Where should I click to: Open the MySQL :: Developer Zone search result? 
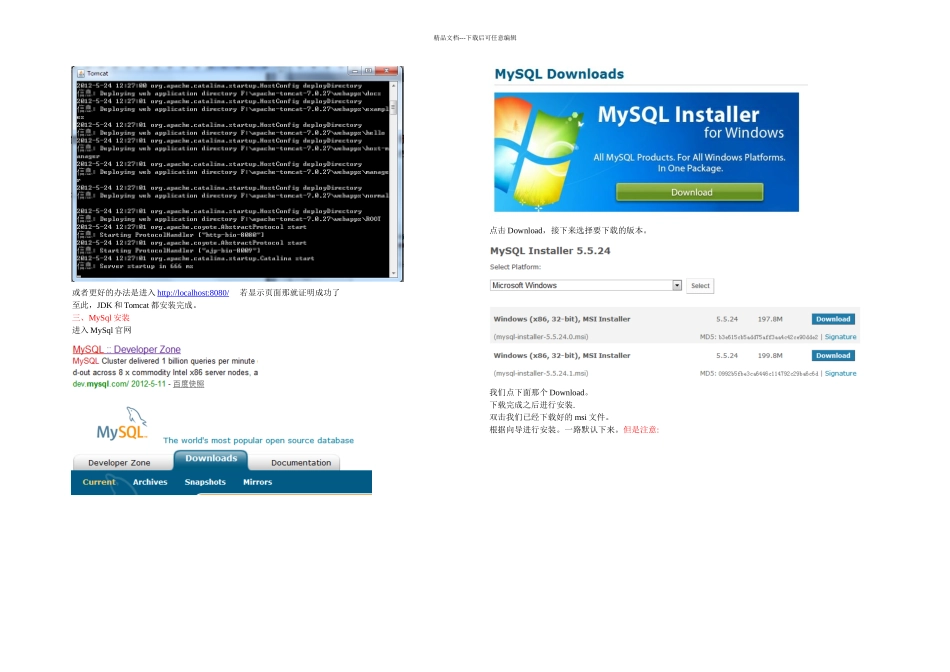click(127, 349)
